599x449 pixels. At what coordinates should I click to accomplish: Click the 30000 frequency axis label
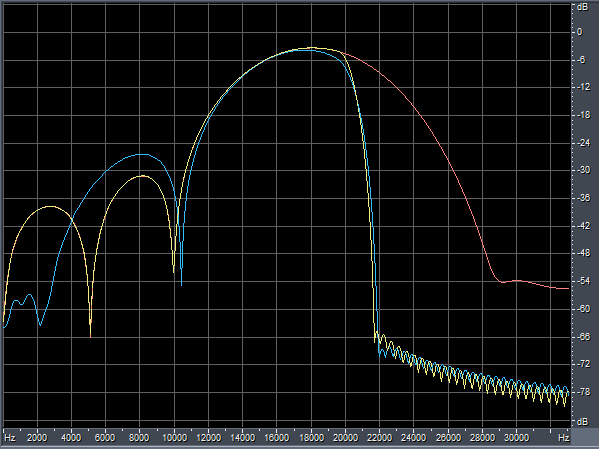[516, 438]
